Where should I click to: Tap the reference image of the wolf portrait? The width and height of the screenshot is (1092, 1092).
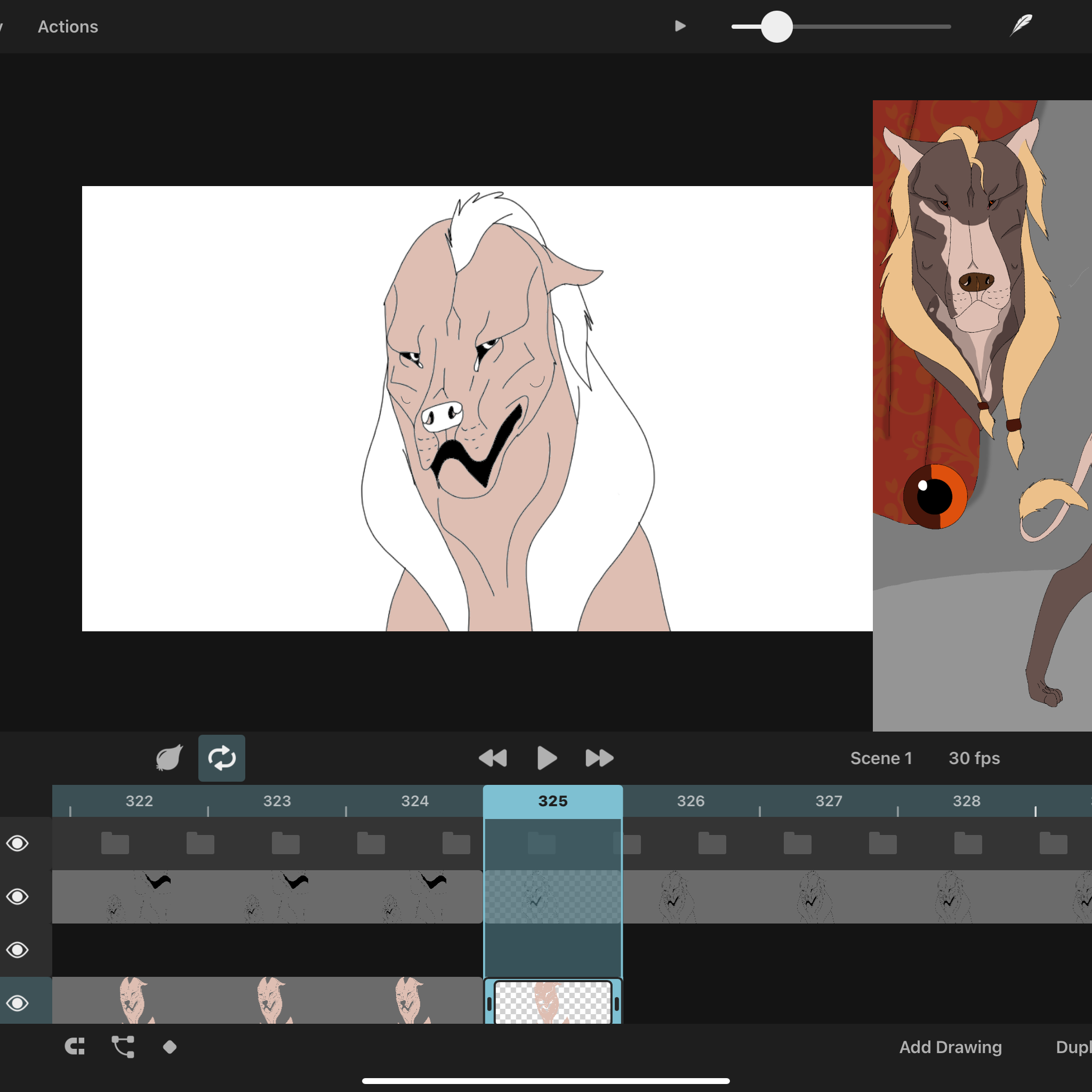[982, 415]
